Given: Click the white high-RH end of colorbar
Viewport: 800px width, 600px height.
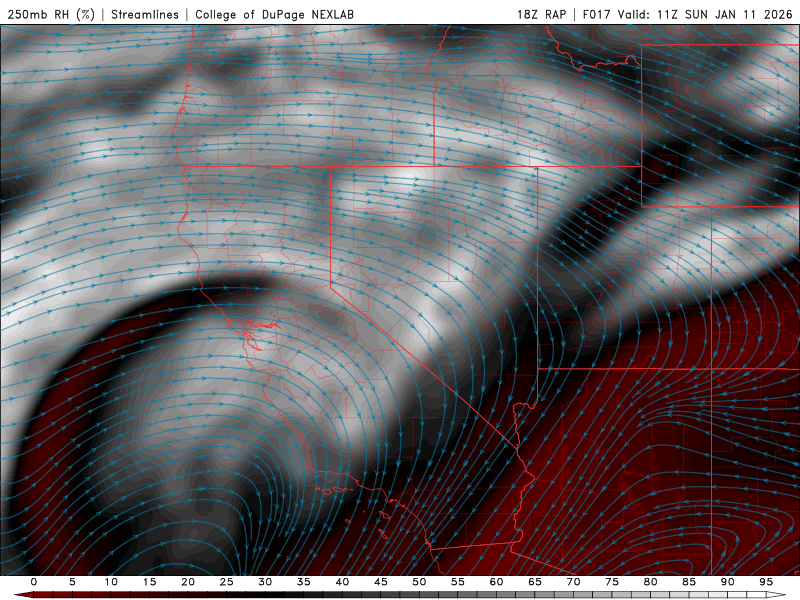Looking at the screenshot, I should 778,595.
